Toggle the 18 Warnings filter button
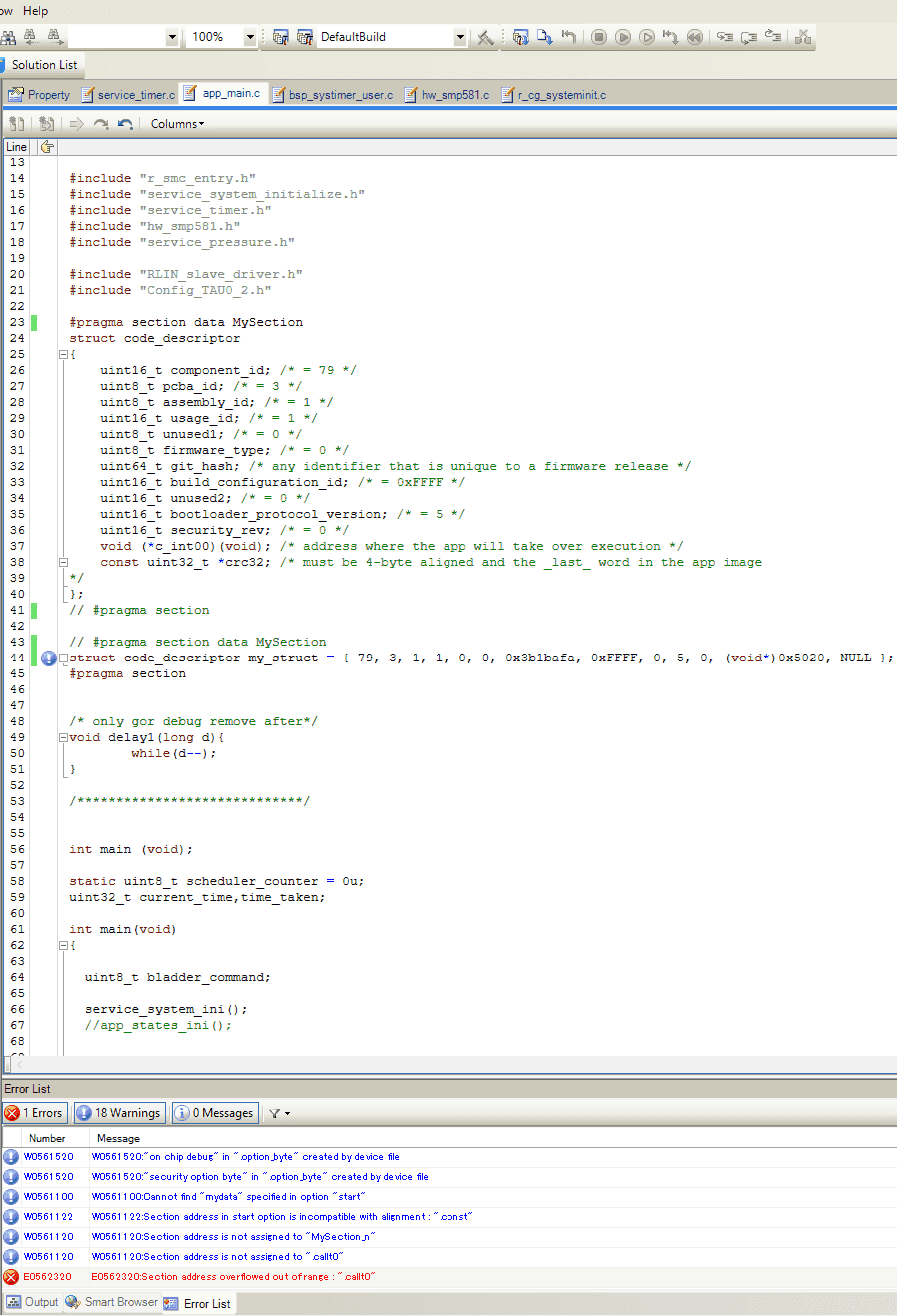The height and width of the screenshot is (1316, 897). point(118,1113)
